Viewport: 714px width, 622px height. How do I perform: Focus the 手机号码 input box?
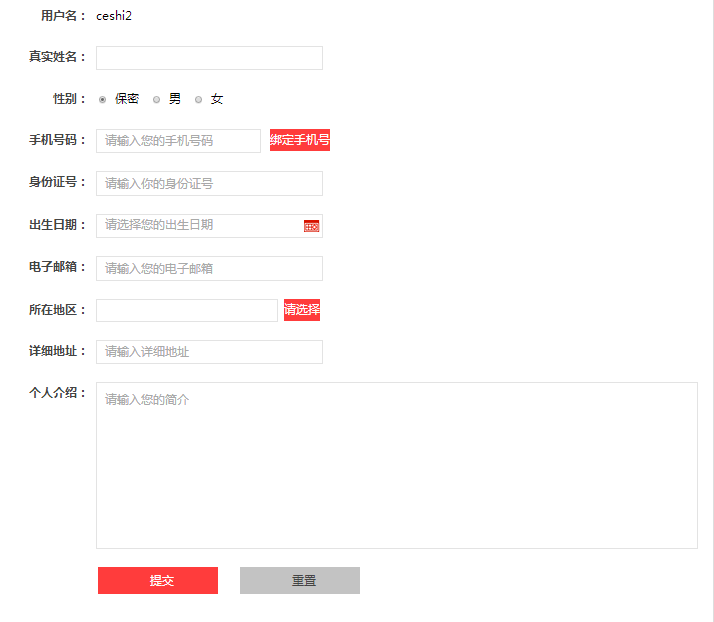[178, 141]
